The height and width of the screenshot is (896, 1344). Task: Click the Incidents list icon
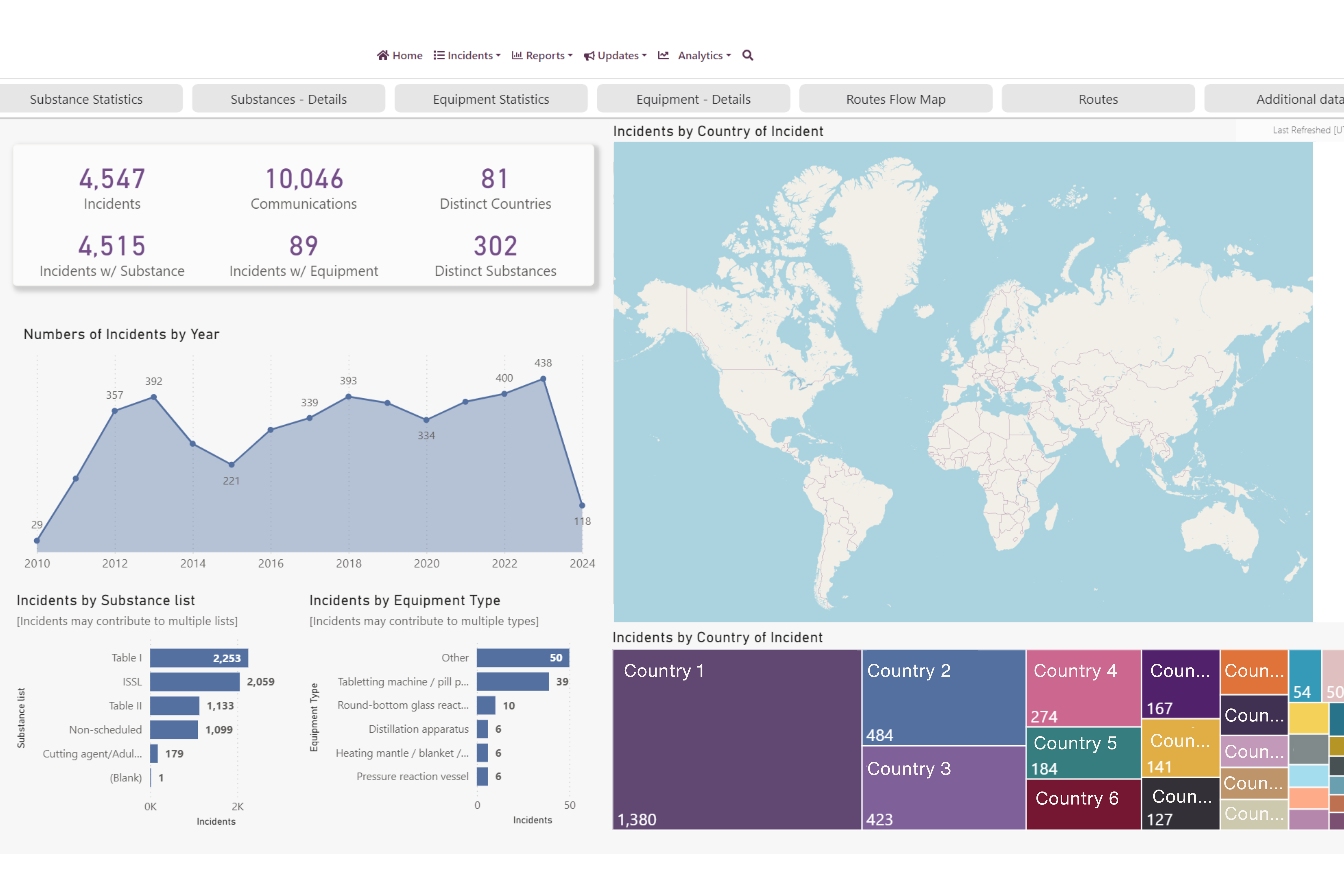[x=439, y=56]
